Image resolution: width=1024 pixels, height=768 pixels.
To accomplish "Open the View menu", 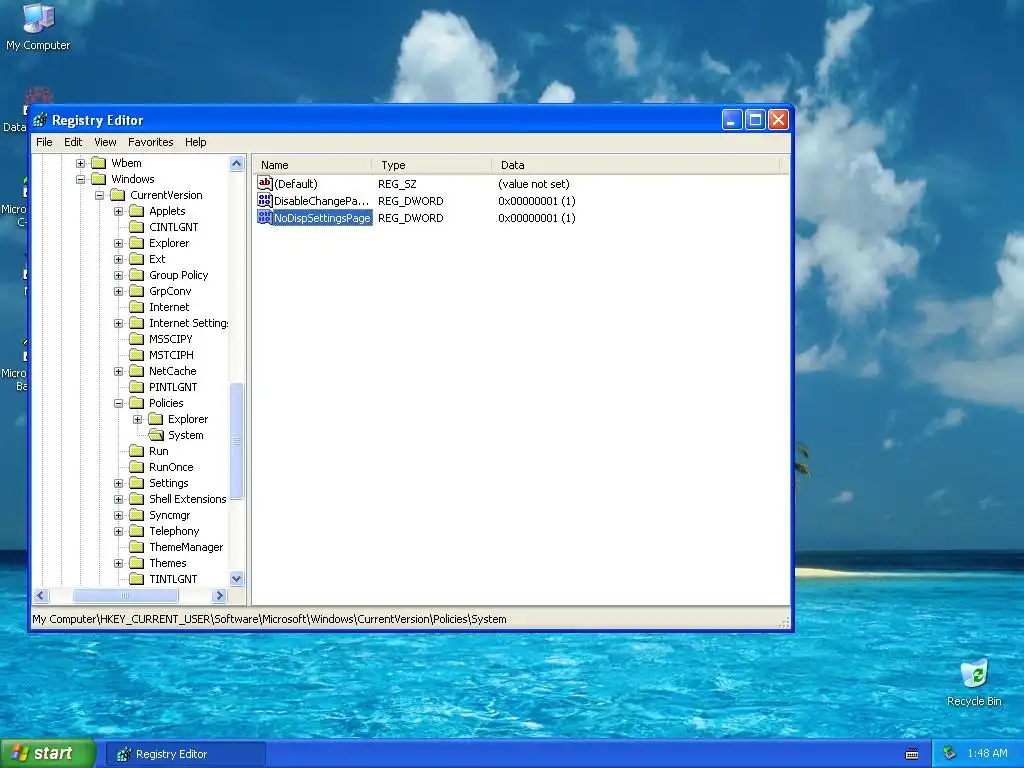I will [105, 142].
